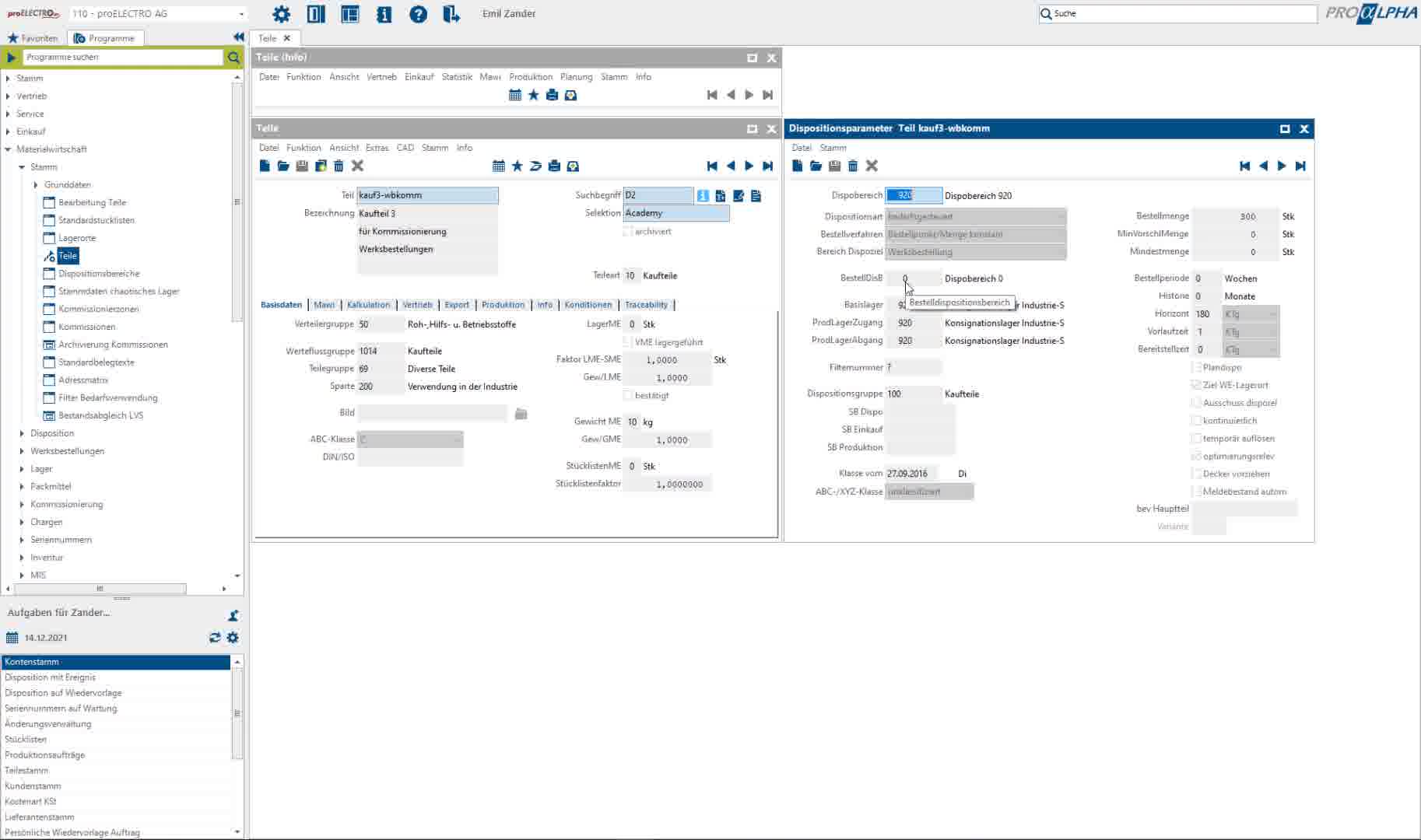Collapse the left navigation panel arrows
The width and height of the screenshot is (1421, 840).
(238, 37)
